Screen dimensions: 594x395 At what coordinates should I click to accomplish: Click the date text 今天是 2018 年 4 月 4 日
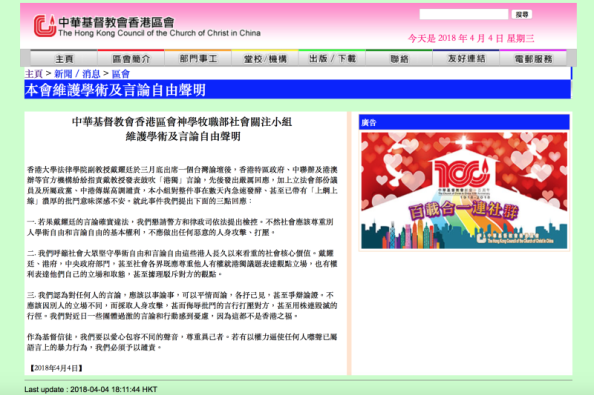point(471,38)
